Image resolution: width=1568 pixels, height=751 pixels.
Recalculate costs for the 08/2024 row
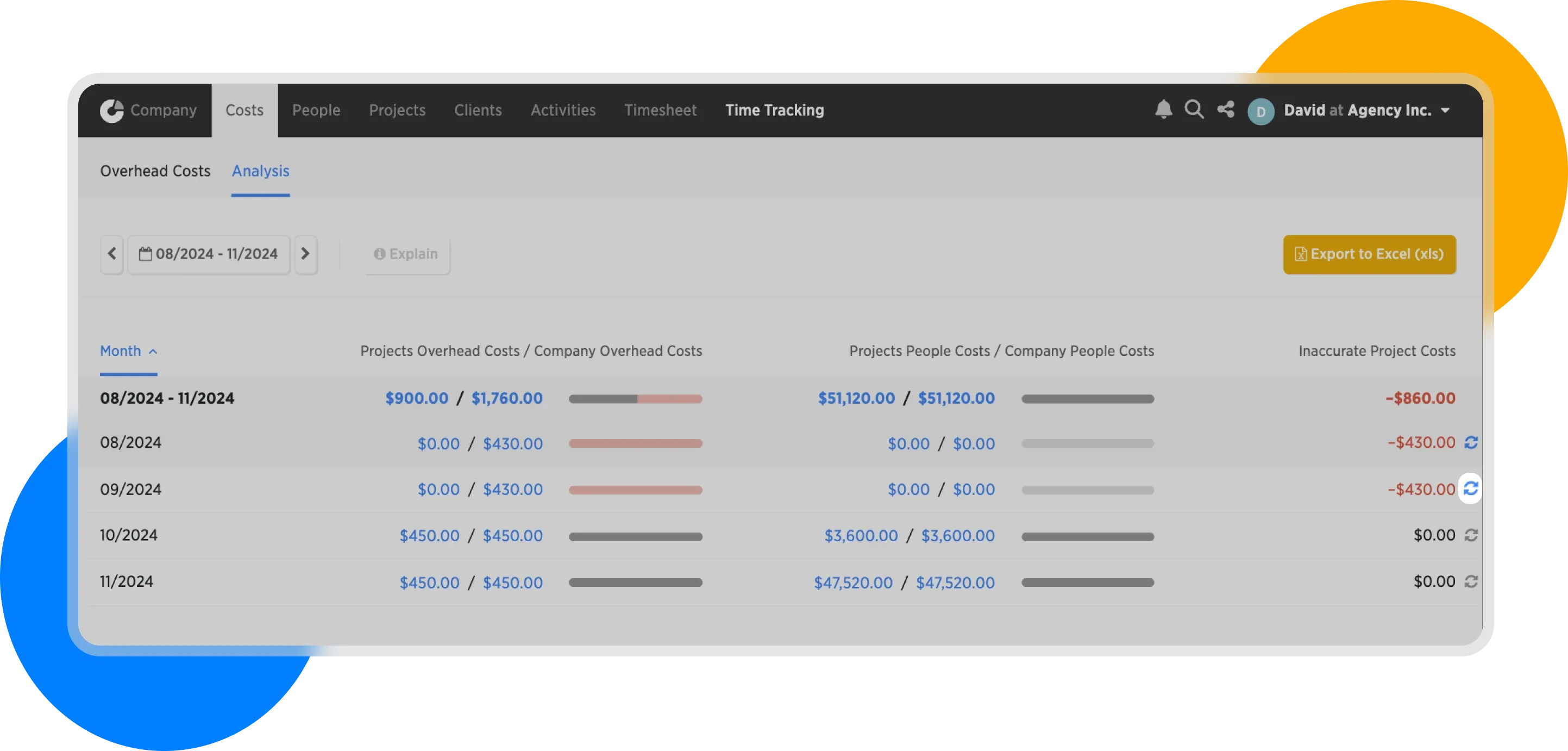click(1471, 442)
